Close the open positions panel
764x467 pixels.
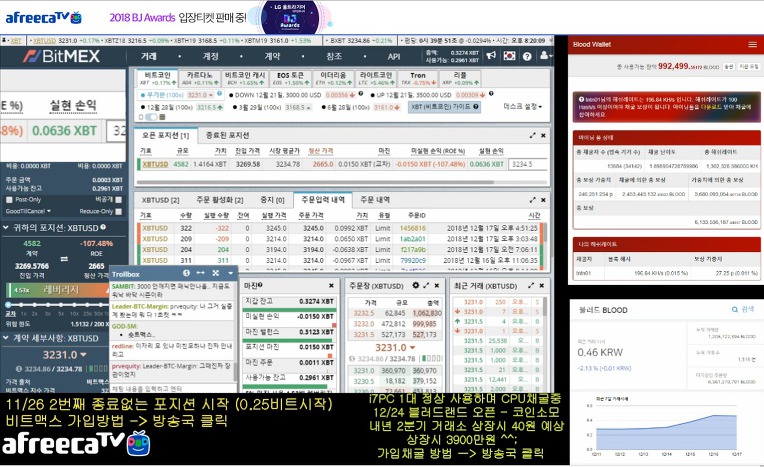click(543, 136)
